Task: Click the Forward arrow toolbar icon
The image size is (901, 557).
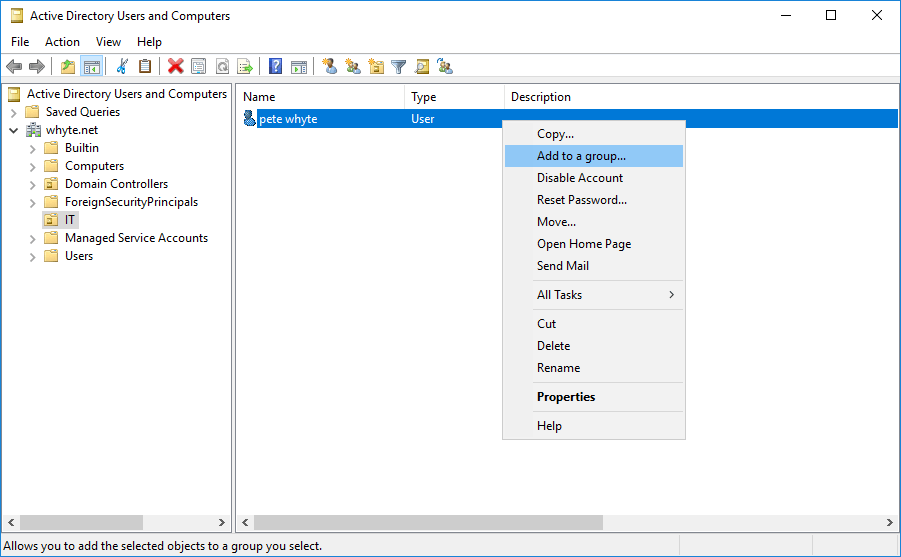Action: (x=37, y=67)
